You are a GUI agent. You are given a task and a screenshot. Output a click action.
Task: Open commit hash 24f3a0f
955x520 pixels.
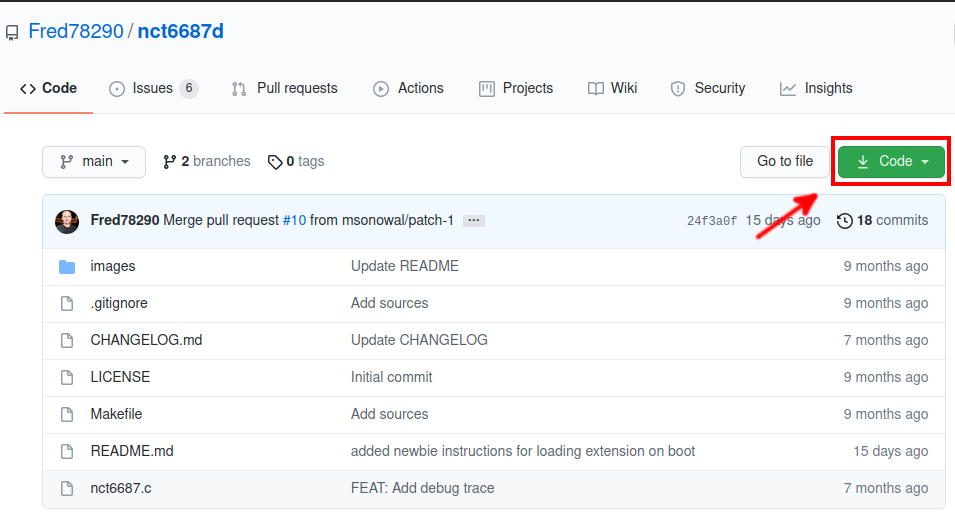click(712, 221)
